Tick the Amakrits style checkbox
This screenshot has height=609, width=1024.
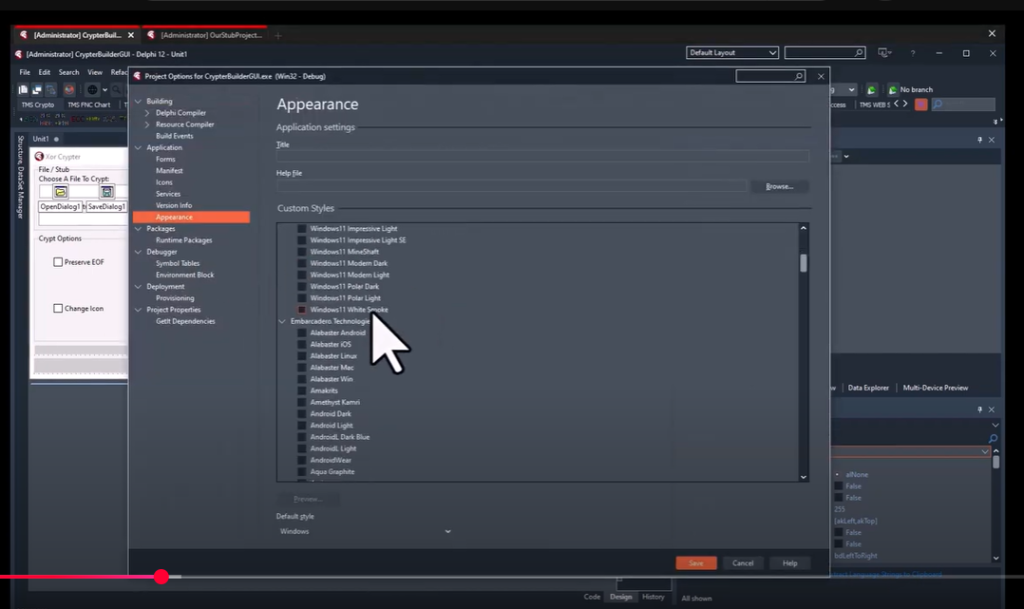[302, 390]
